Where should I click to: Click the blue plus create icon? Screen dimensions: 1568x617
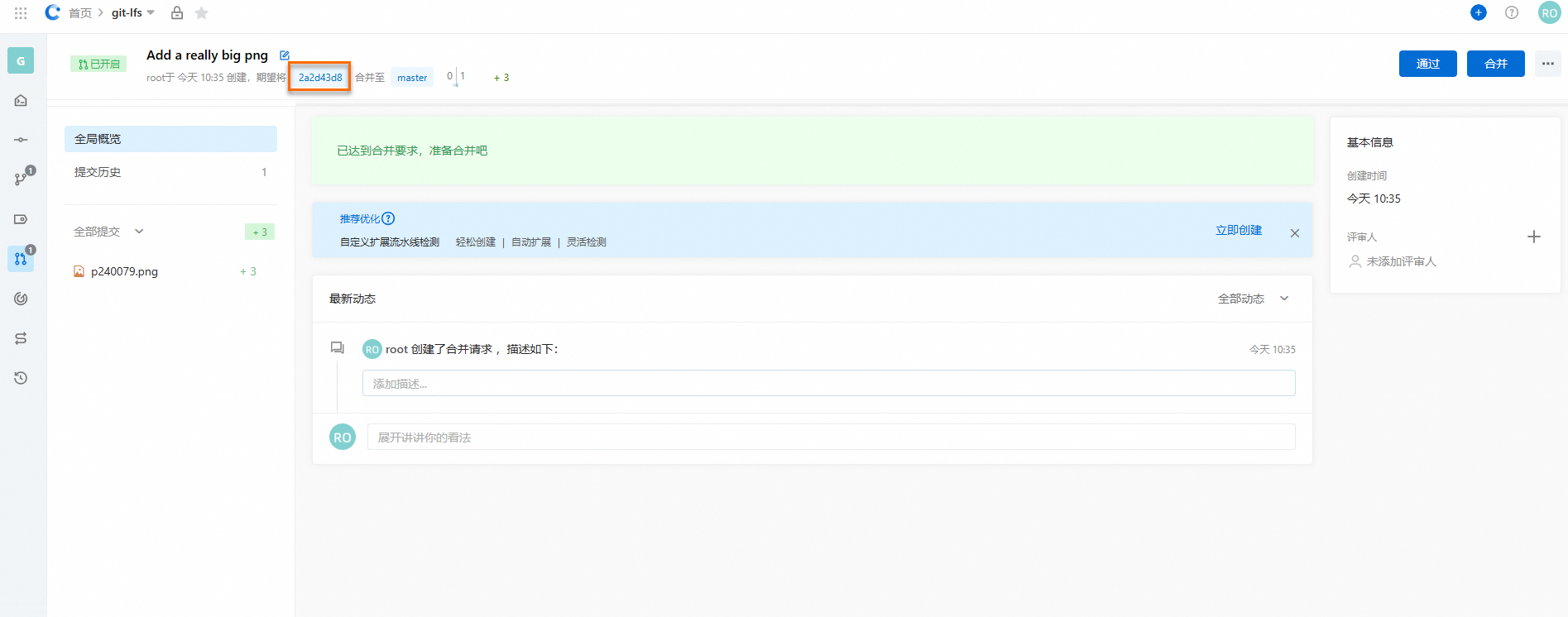pos(1479,12)
